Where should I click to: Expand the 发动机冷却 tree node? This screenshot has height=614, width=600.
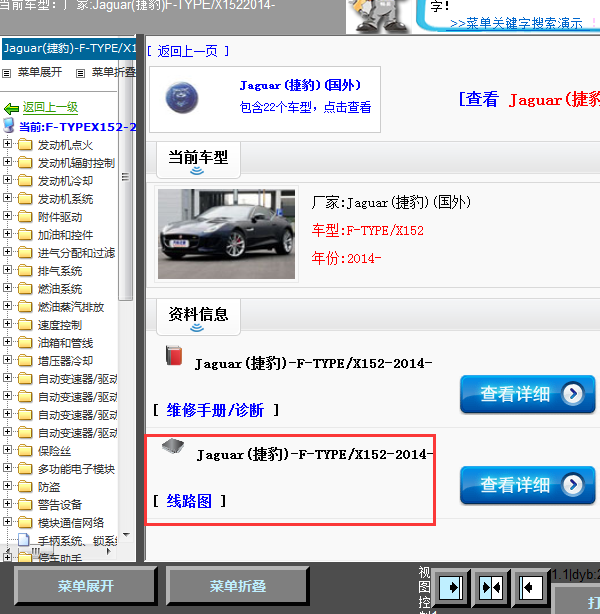[x=7, y=179]
